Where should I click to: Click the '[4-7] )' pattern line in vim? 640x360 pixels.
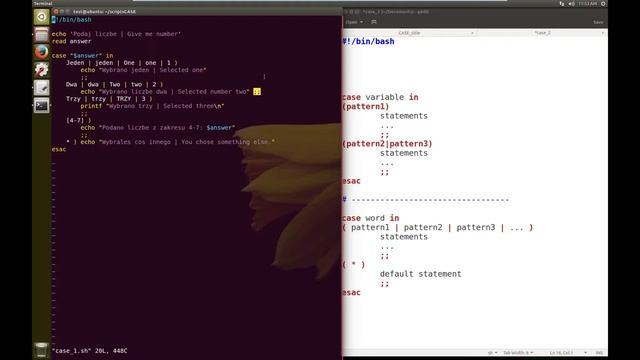(x=78, y=120)
